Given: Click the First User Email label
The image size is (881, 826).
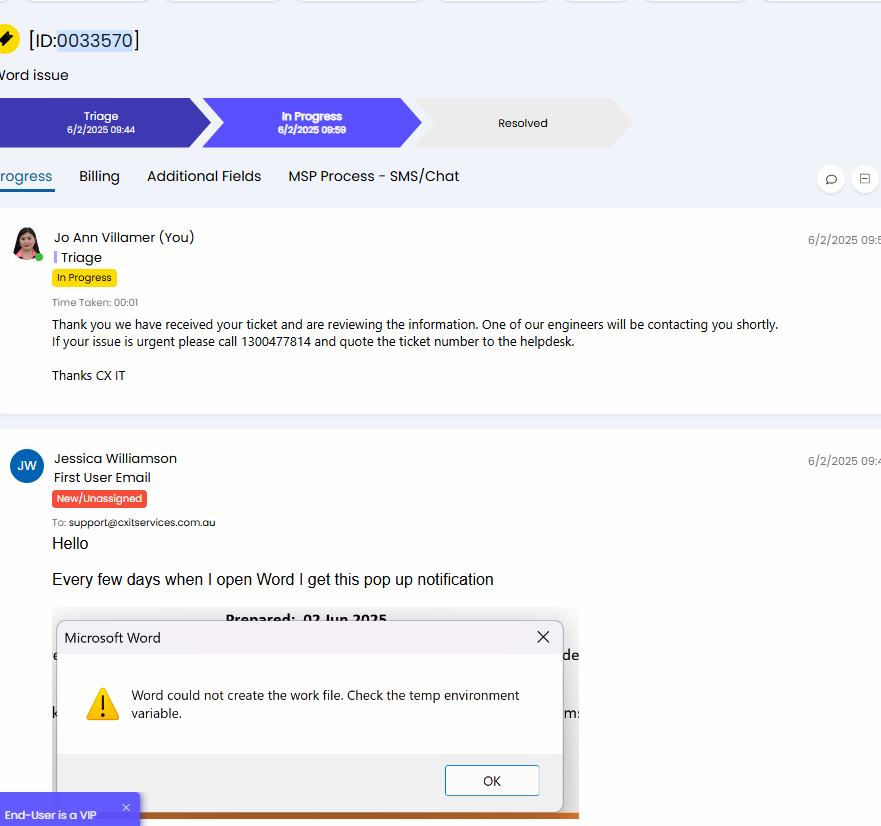Looking at the screenshot, I should click(102, 478).
